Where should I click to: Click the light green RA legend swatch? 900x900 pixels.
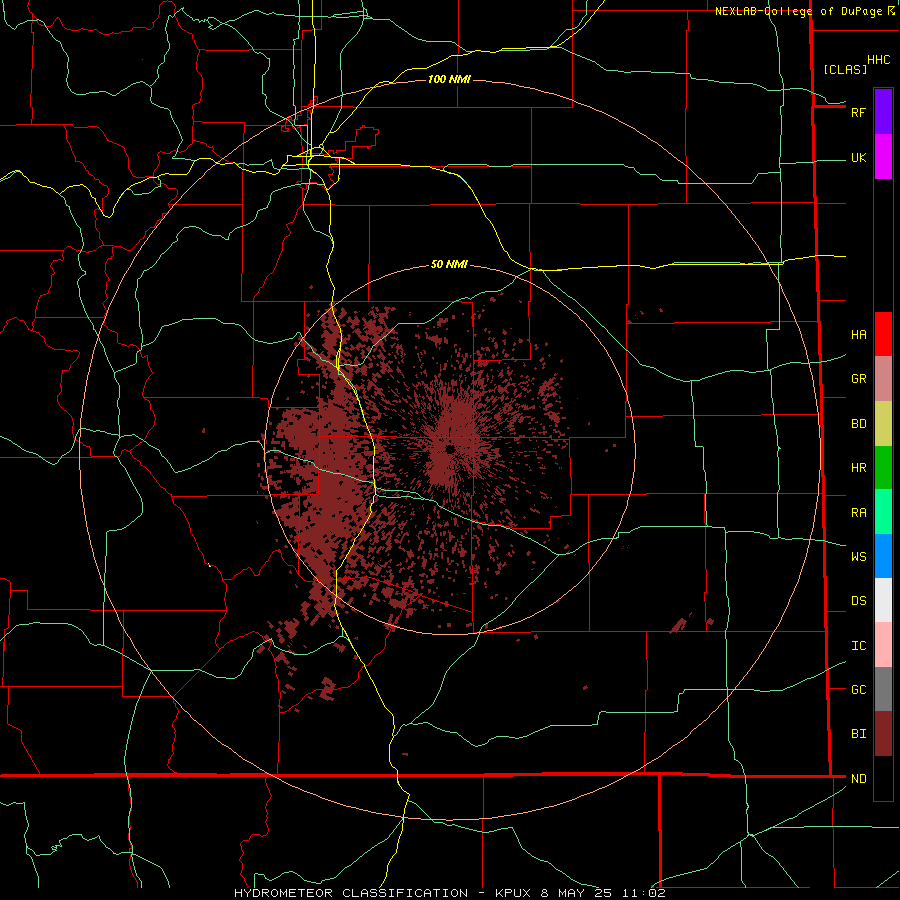pos(883,512)
